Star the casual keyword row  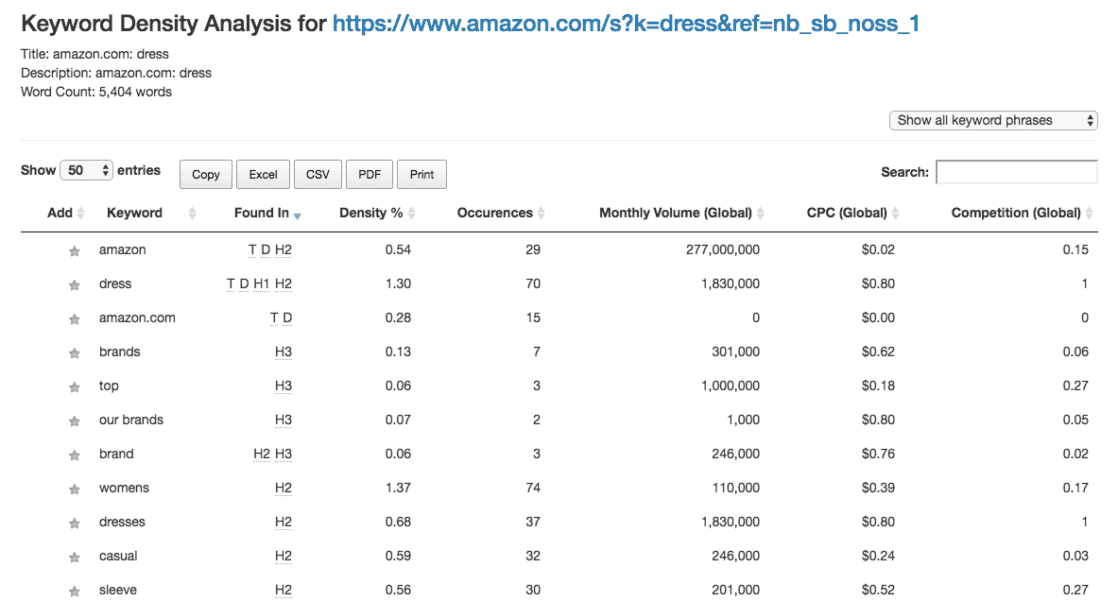pyautogui.click(x=74, y=558)
